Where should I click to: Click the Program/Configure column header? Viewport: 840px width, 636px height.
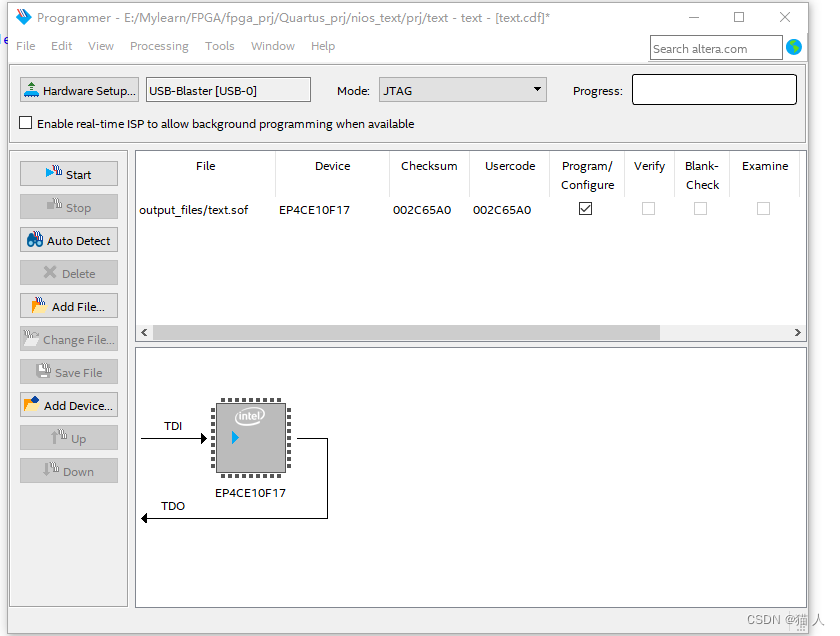pos(587,175)
